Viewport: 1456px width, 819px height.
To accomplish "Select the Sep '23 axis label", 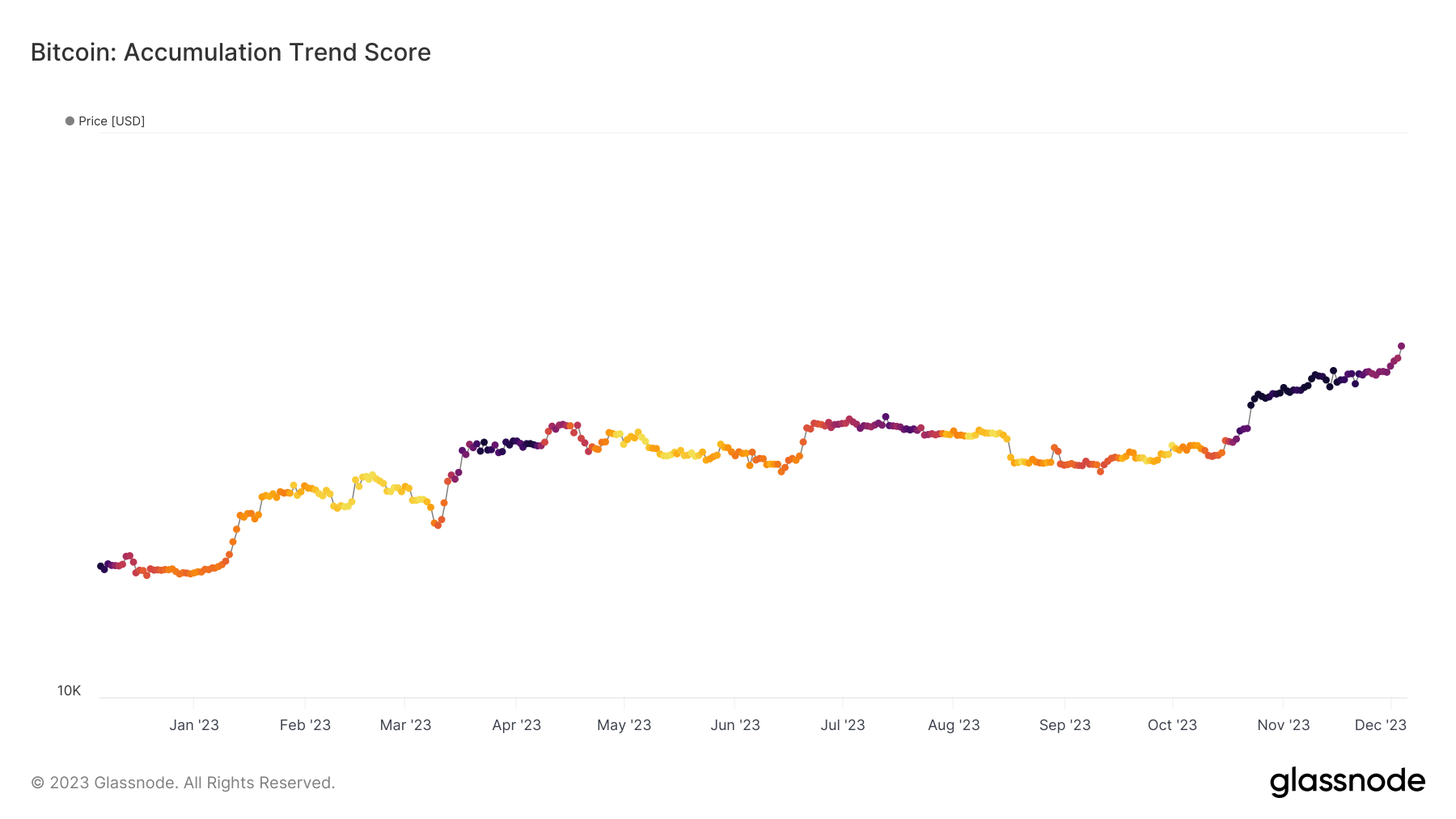I will point(1064,725).
